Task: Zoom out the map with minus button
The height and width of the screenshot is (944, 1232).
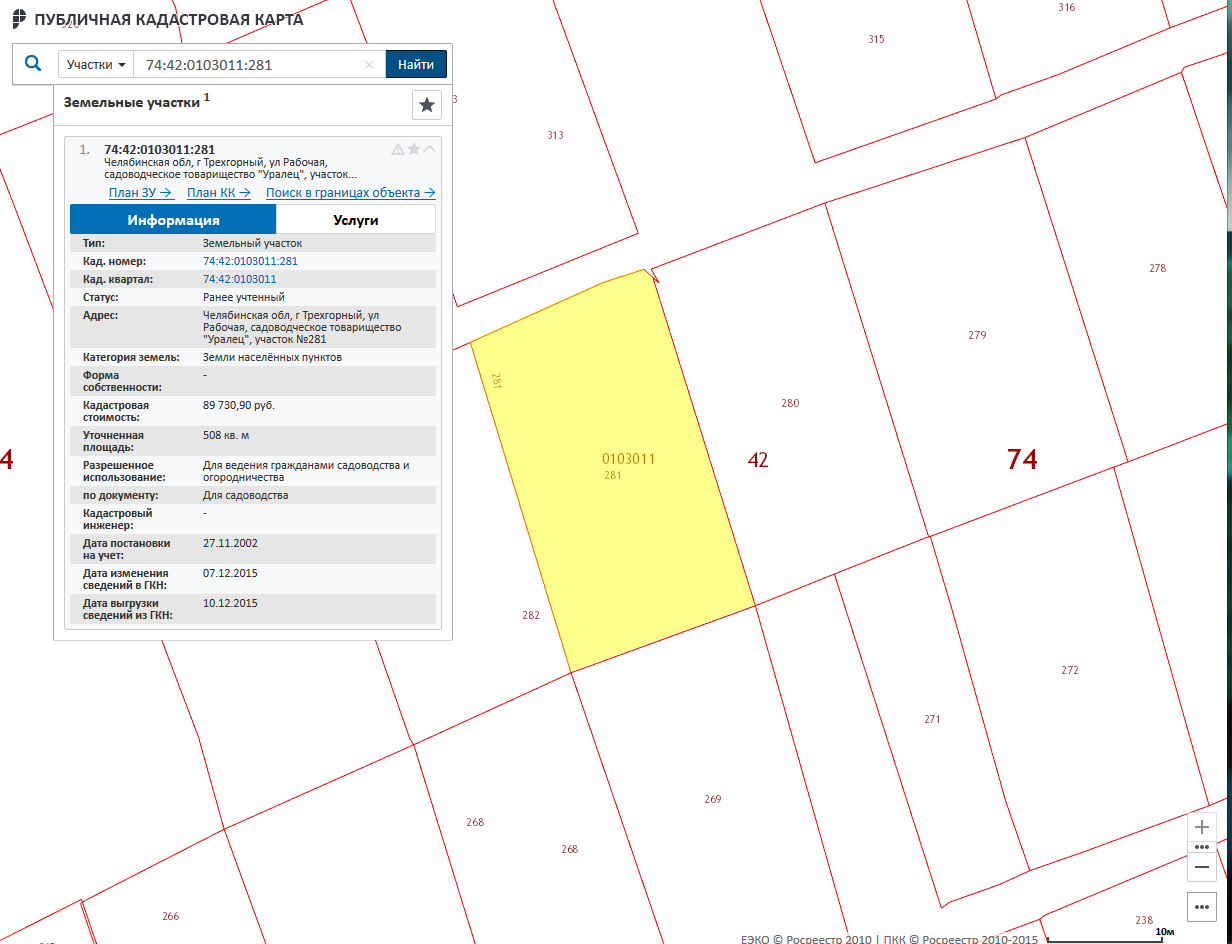Action: point(1202,867)
